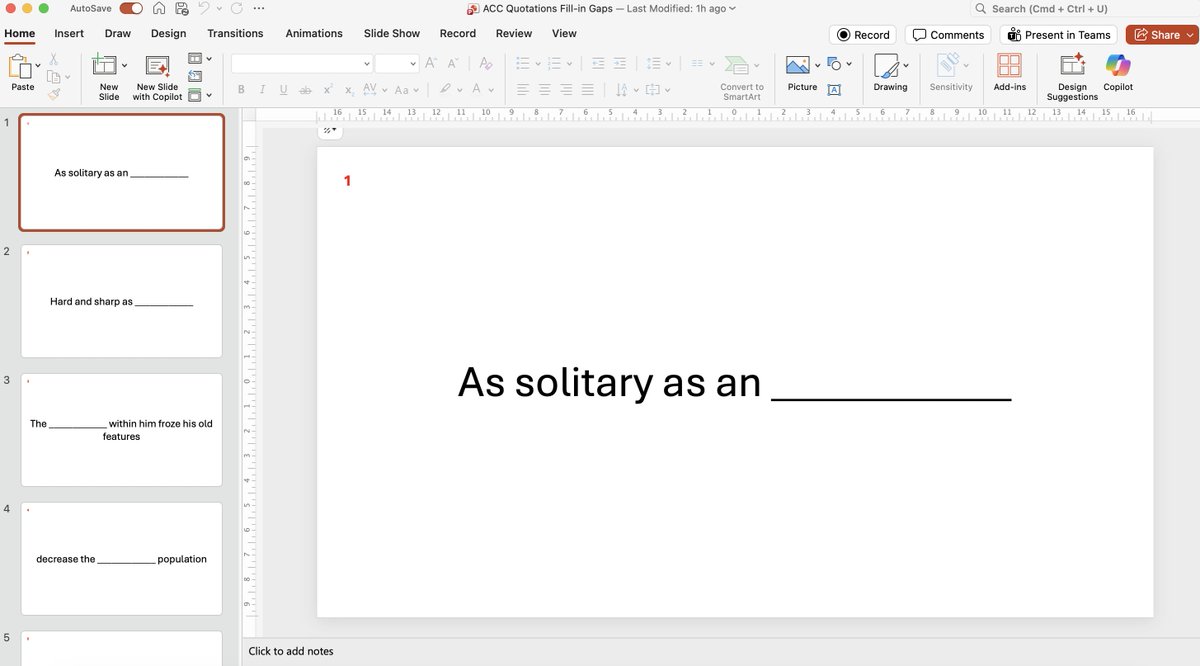1200x666 pixels.
Task: Expand the New Slide layout arrow
Action: tap(124, 66)
